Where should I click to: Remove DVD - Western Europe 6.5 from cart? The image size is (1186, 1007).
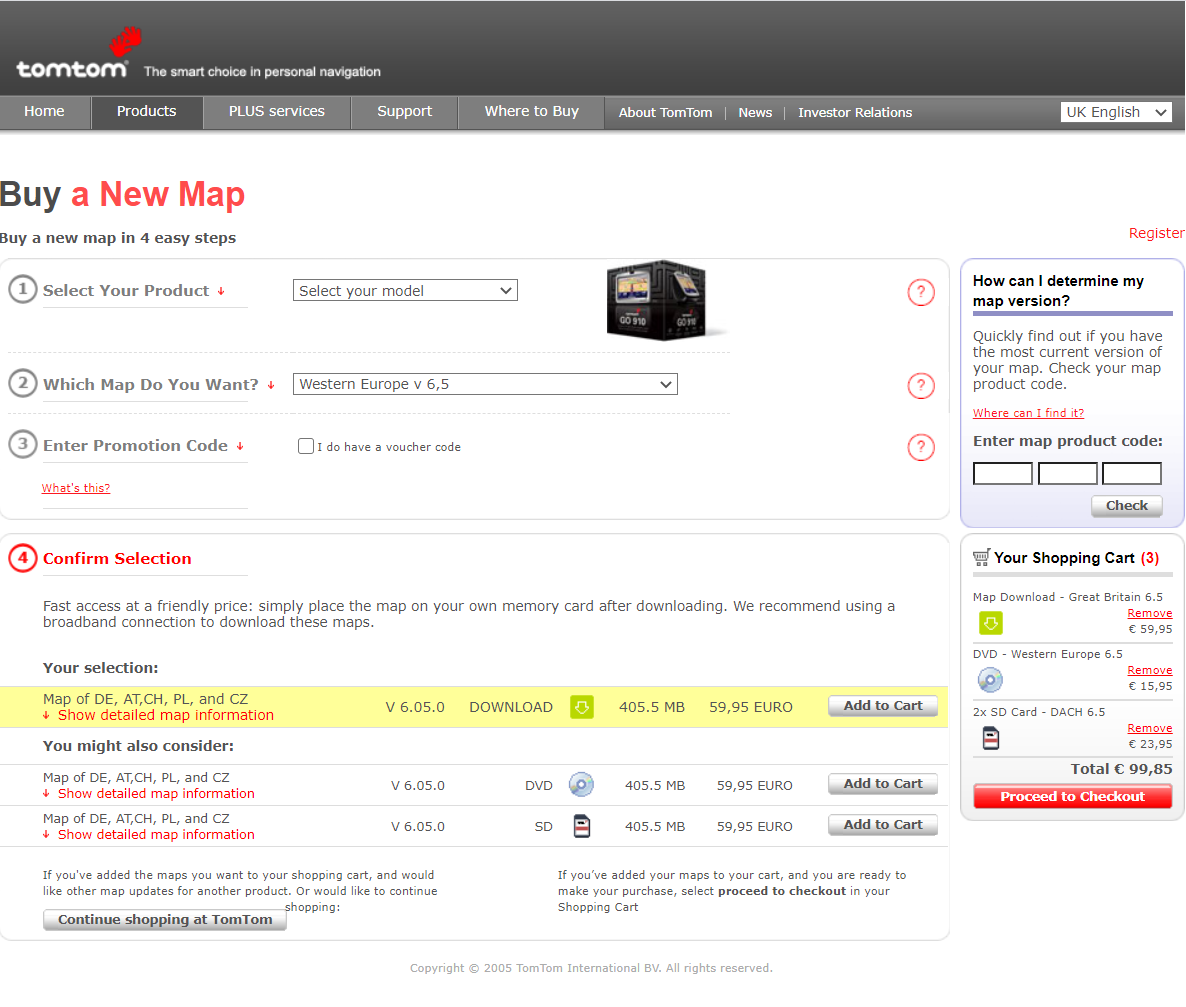click(x=1150, y=670)
